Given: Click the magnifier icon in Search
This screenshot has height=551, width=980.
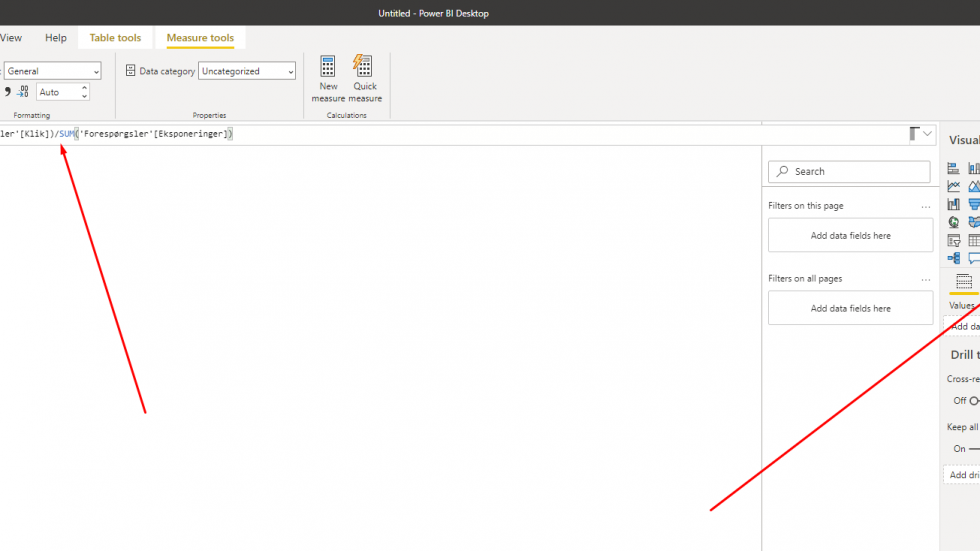Looking at the screenshot, I should click(x=782, y=171).
